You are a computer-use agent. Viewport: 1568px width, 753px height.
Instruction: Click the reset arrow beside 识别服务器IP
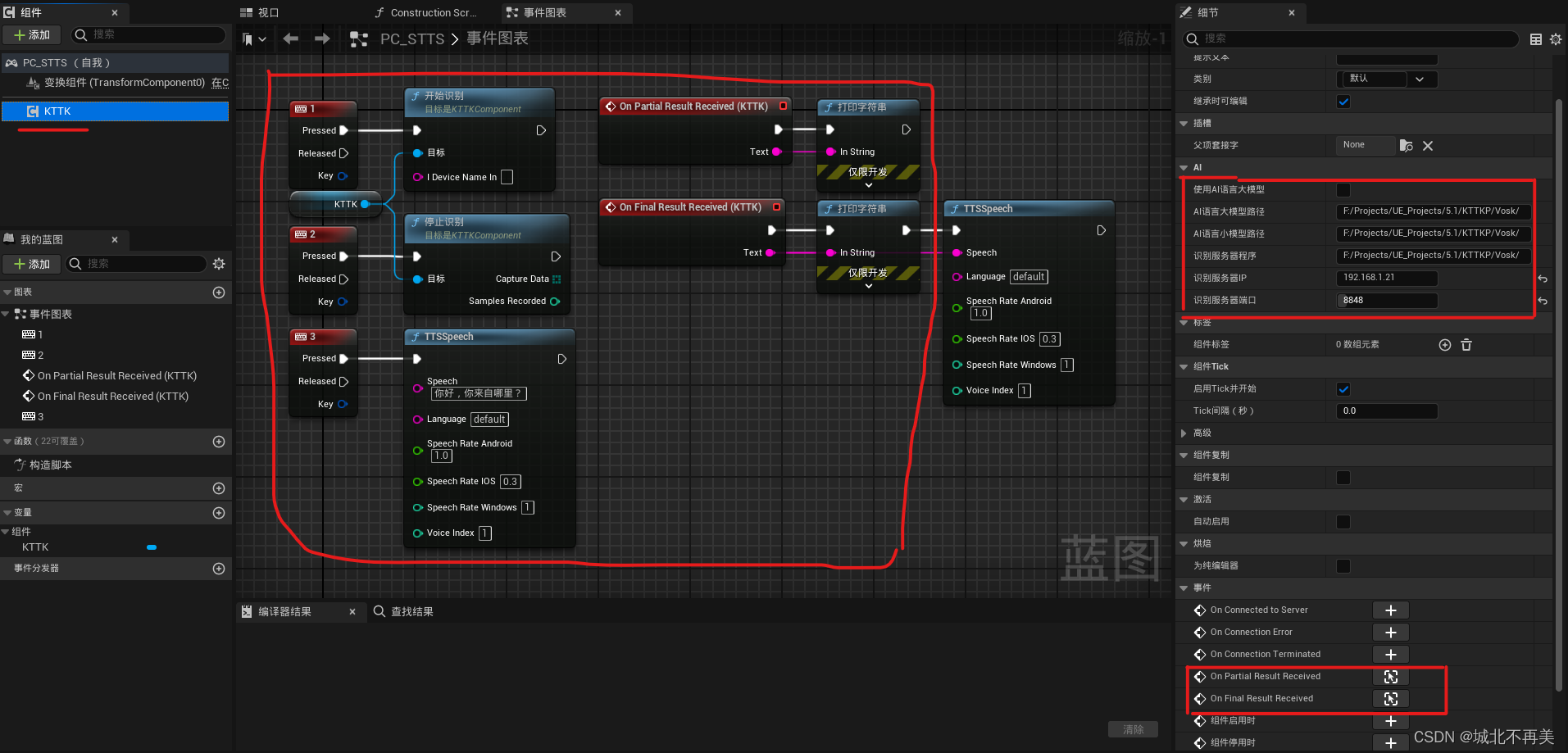click(x=1543, y=279)
